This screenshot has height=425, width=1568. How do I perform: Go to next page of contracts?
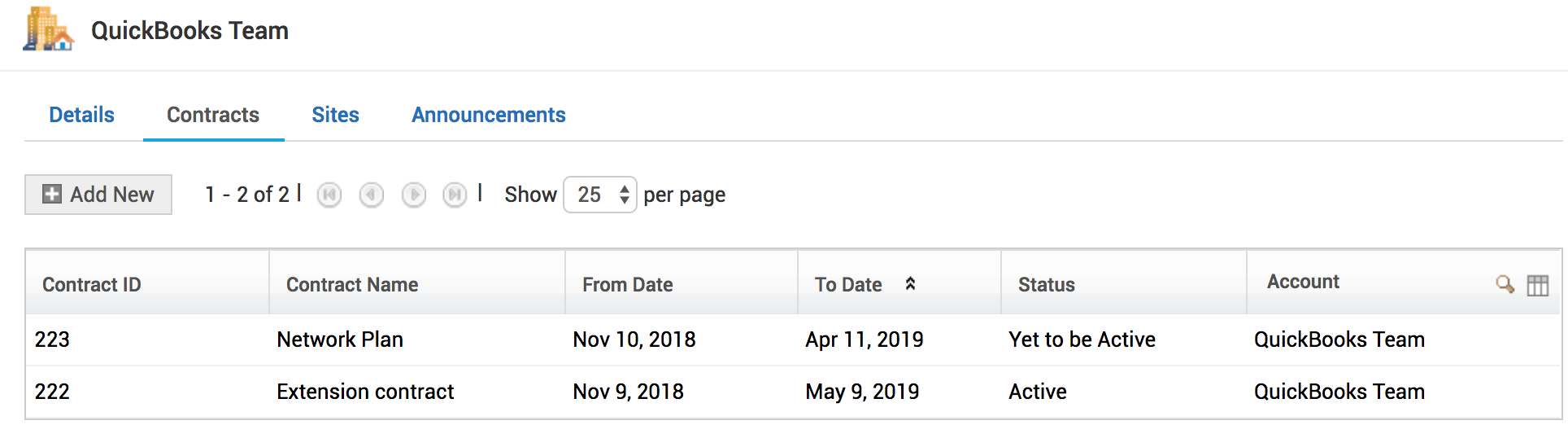pyautogui.click(x=414, y=195)
